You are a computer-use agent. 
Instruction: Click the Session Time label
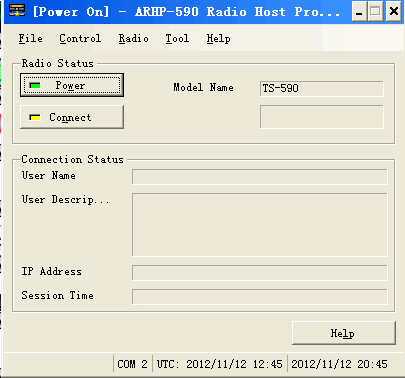point(58,295)
